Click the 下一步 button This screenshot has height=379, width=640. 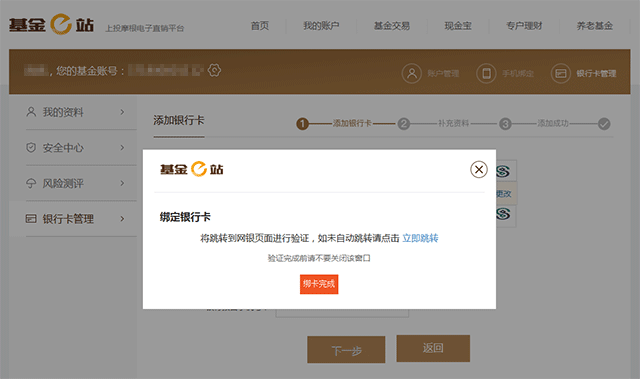pos(346,350)
